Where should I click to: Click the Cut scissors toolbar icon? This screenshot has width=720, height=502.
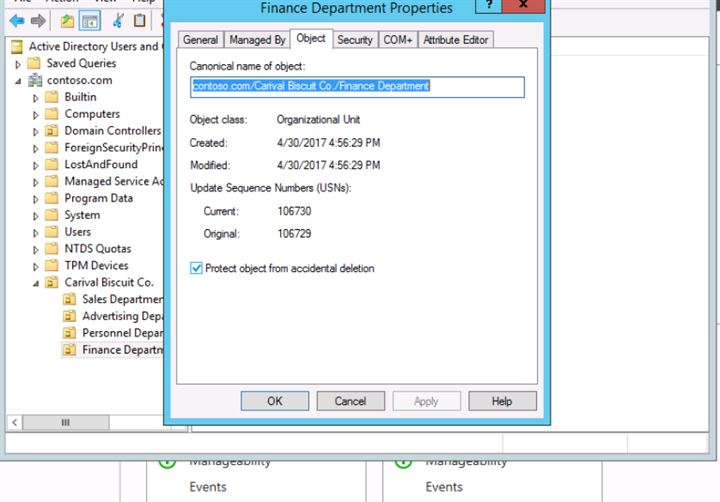point(119,20)
